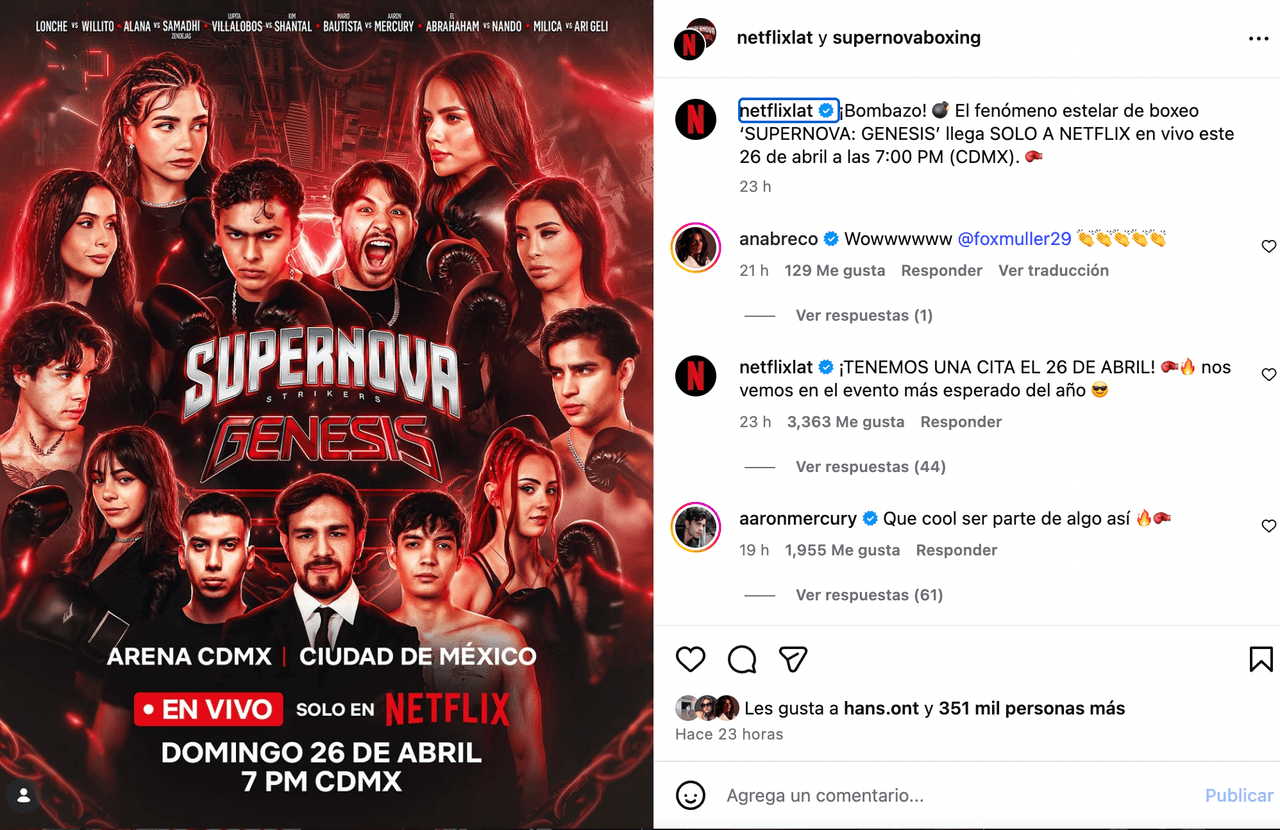Save post with the bookmark icon
The height and width of the screenshot is (830, 1280).
[1261, 659]
